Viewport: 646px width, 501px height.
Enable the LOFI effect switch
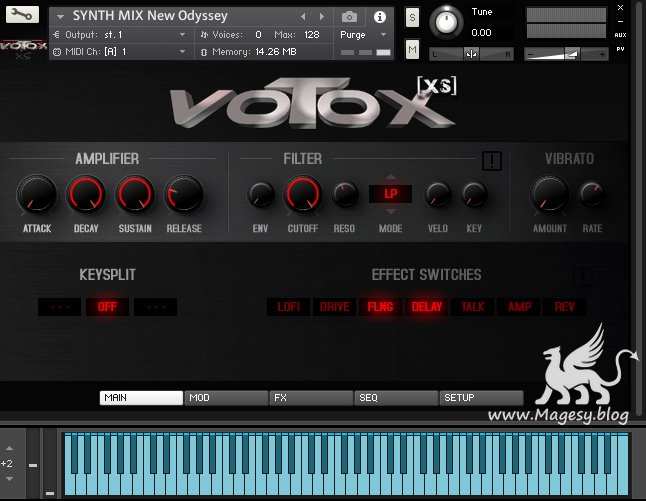coord(288,307)
